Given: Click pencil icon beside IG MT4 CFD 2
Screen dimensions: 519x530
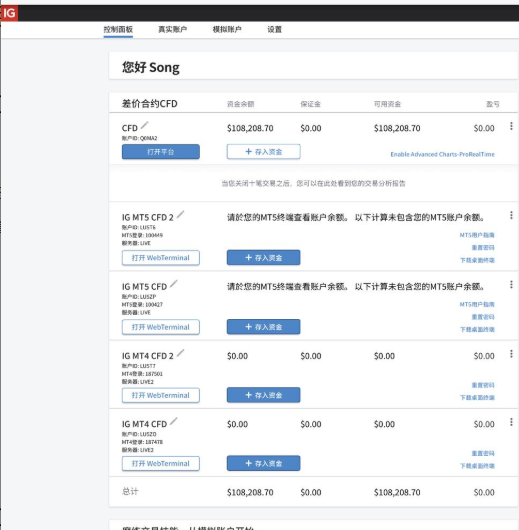Looking at the screenshot, I should tap(181, 353).
